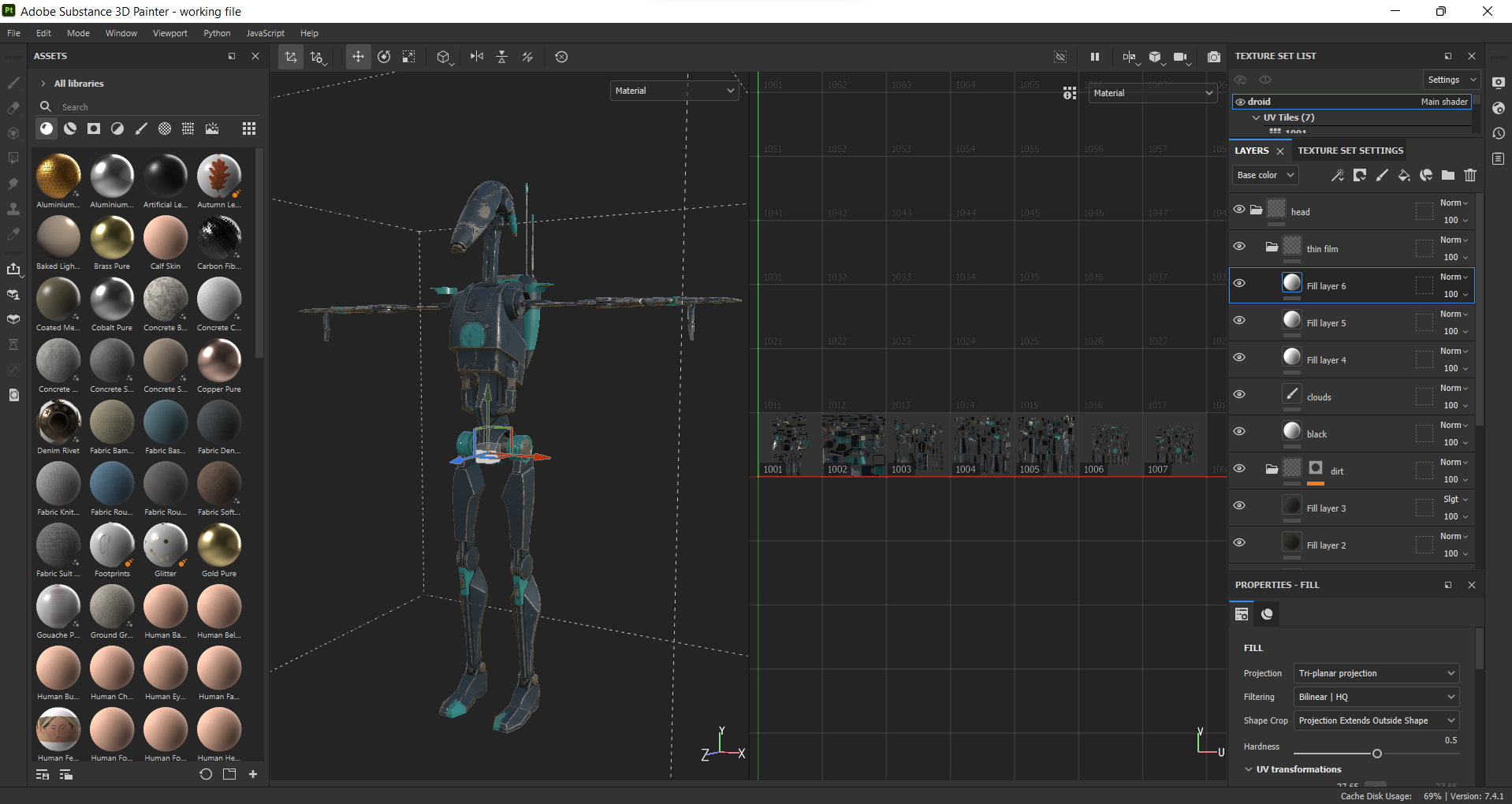Click the transform translate icon in viewport toolbar
This screenshot has height=804, width=1512.
[x=358, y=57]
